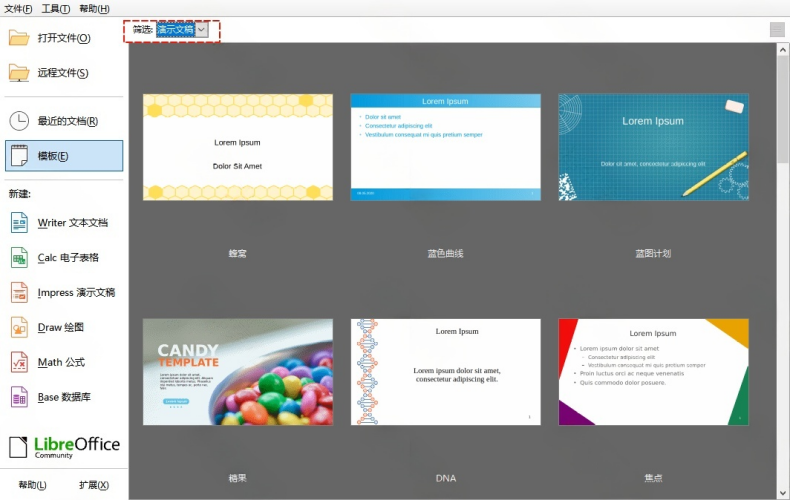The image size is (790, 500).
Task: Open the 帮助 menu in menu bar
Action: 94,9
